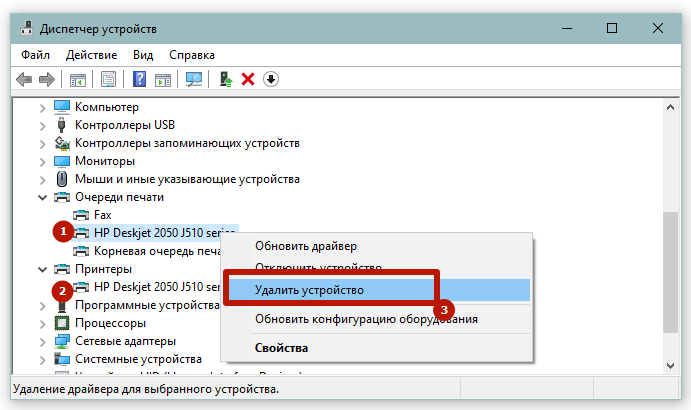
Task: Select HP Deskjet 2050 under Принтеры
Action: pos(156,287)
